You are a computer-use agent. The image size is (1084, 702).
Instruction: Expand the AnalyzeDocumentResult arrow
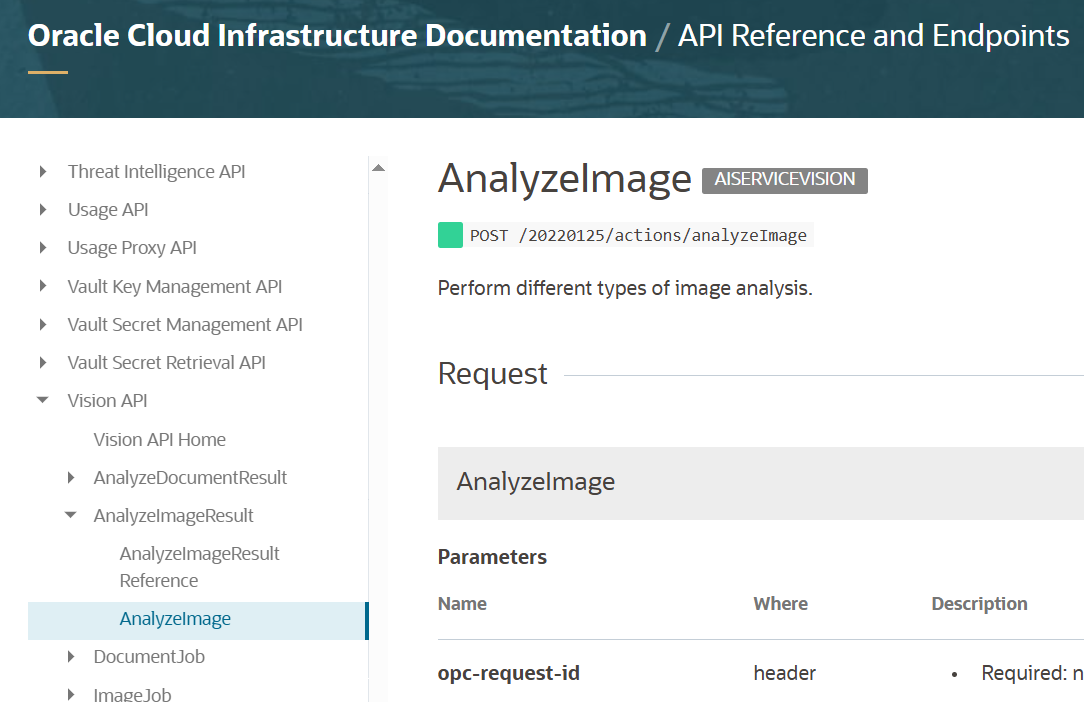pos(71,477)
